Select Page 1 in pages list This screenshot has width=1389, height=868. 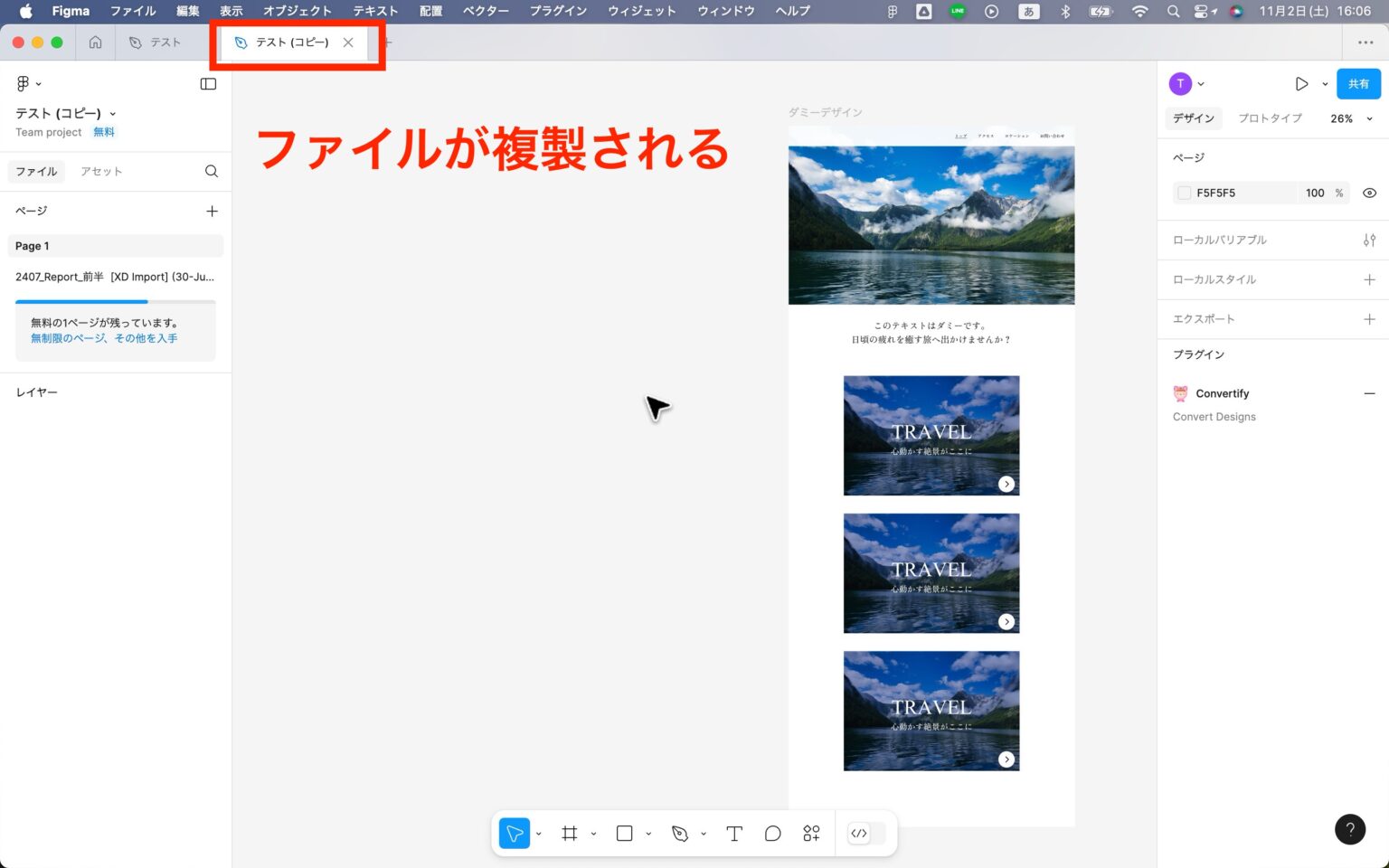click(115, 246)
